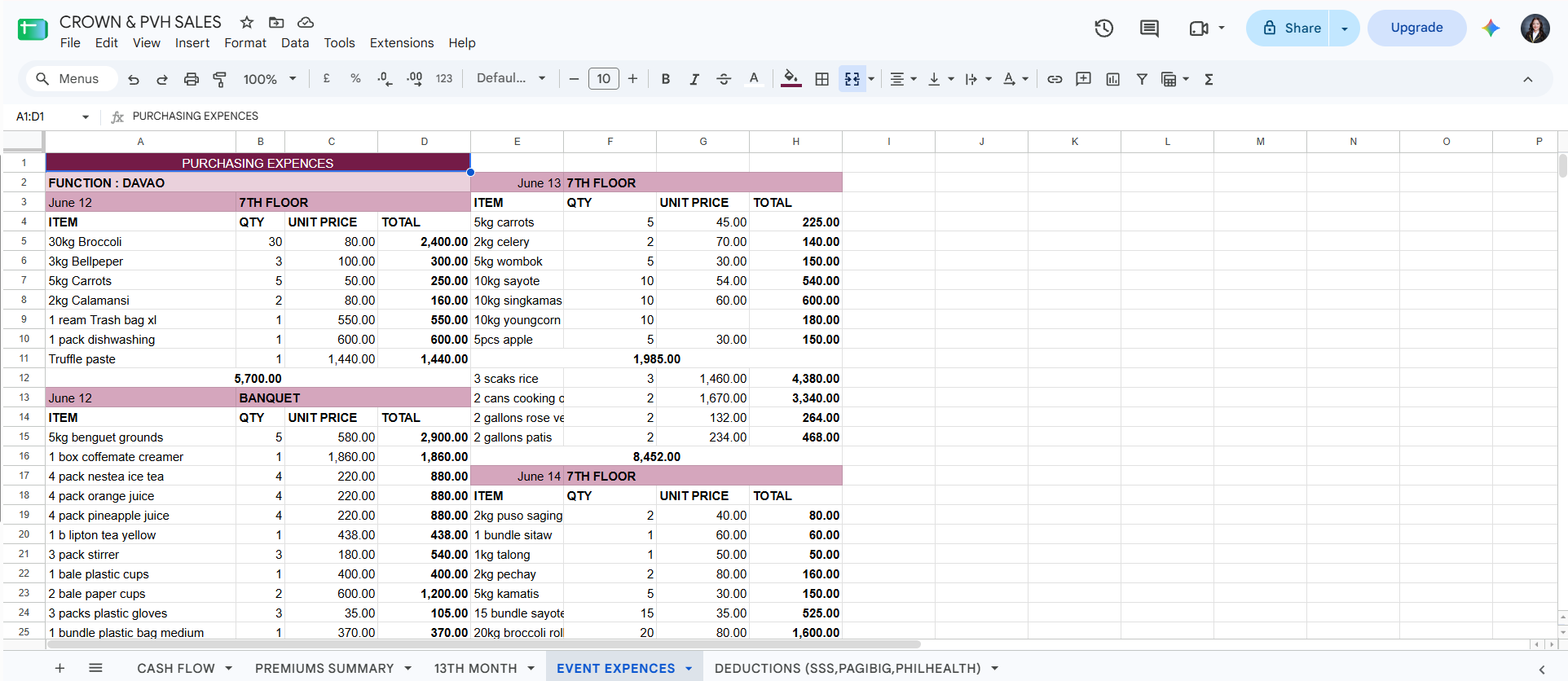Open the EVENT EXPENCES tab menu arrow
The image size is (1568, 681).
[689, 669]
